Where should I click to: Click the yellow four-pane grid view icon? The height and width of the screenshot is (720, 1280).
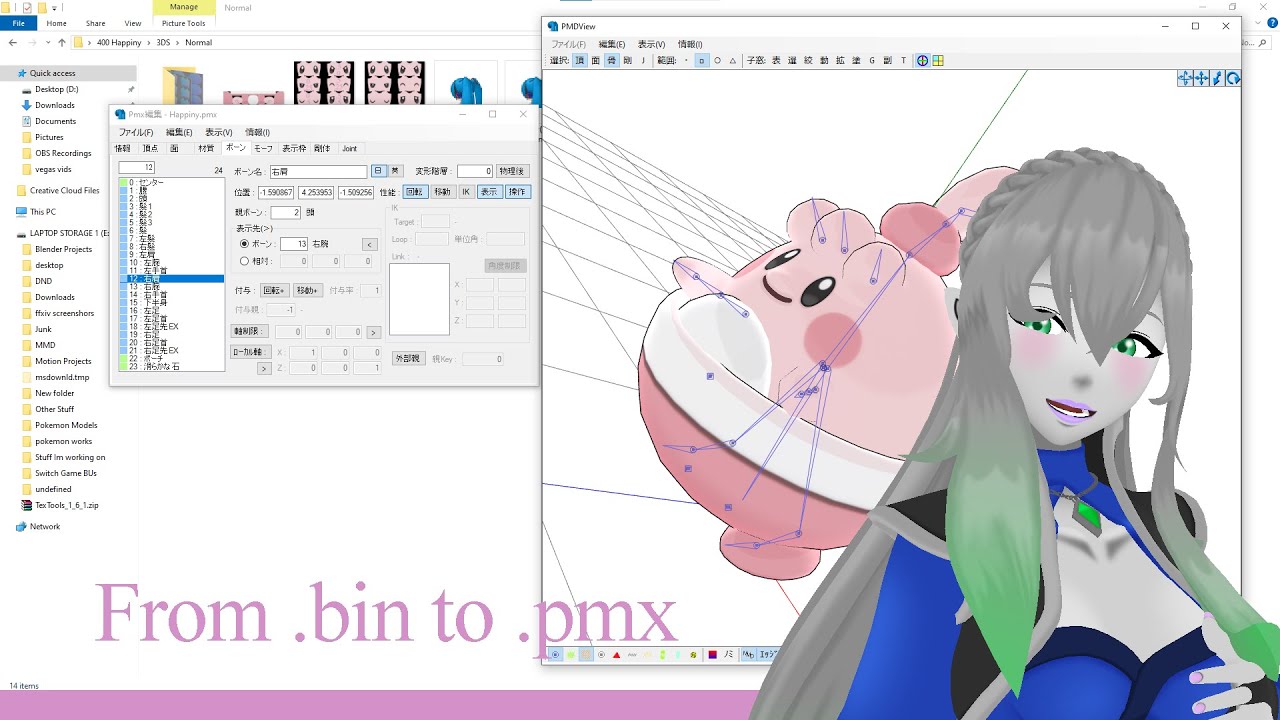click(x=938, y=60)
